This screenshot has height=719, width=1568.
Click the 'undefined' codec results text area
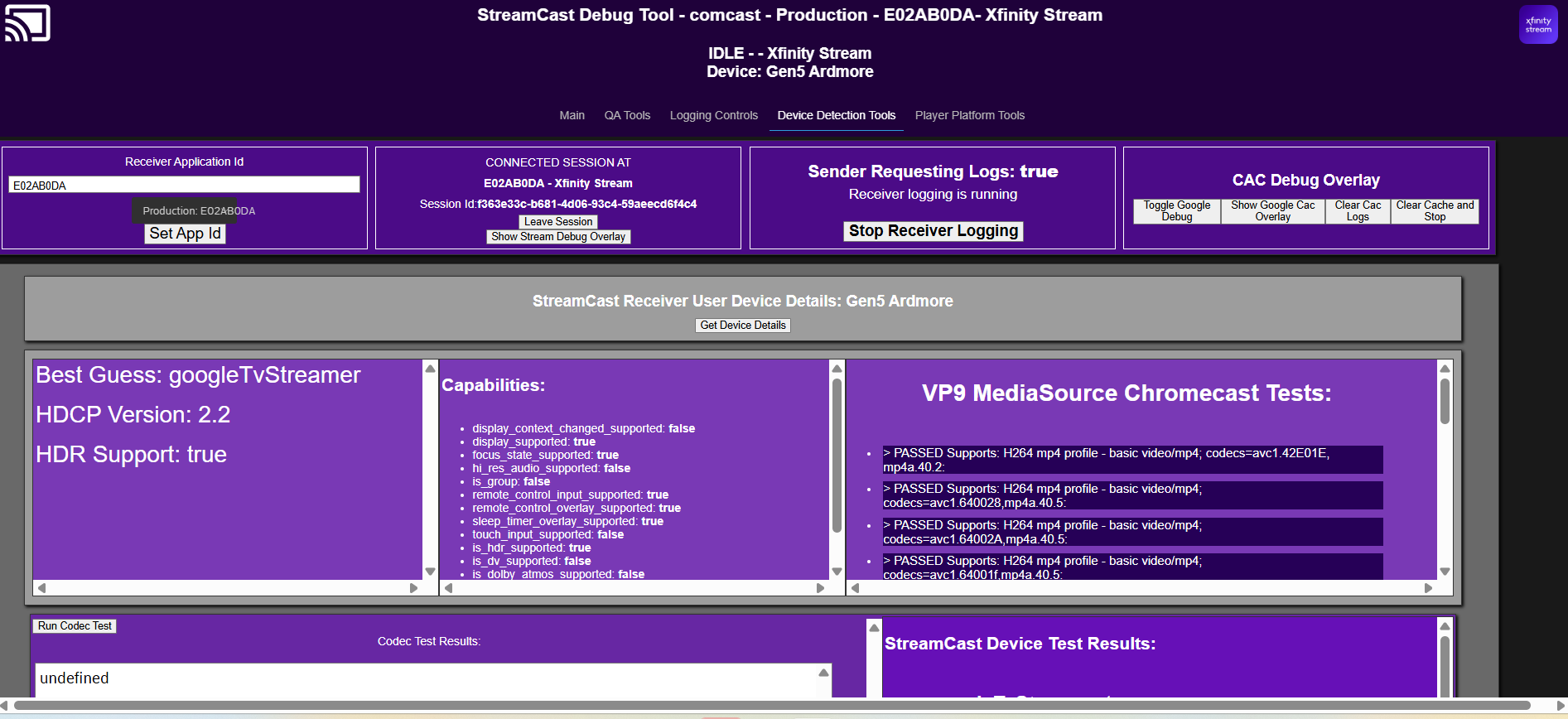pos(426,679)
